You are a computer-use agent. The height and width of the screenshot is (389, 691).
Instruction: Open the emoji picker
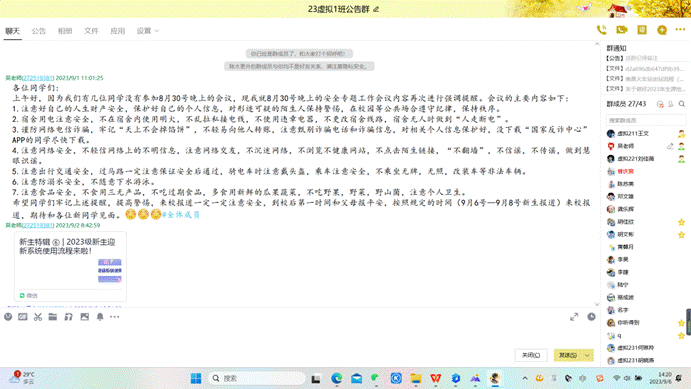(x=8, y=317)
